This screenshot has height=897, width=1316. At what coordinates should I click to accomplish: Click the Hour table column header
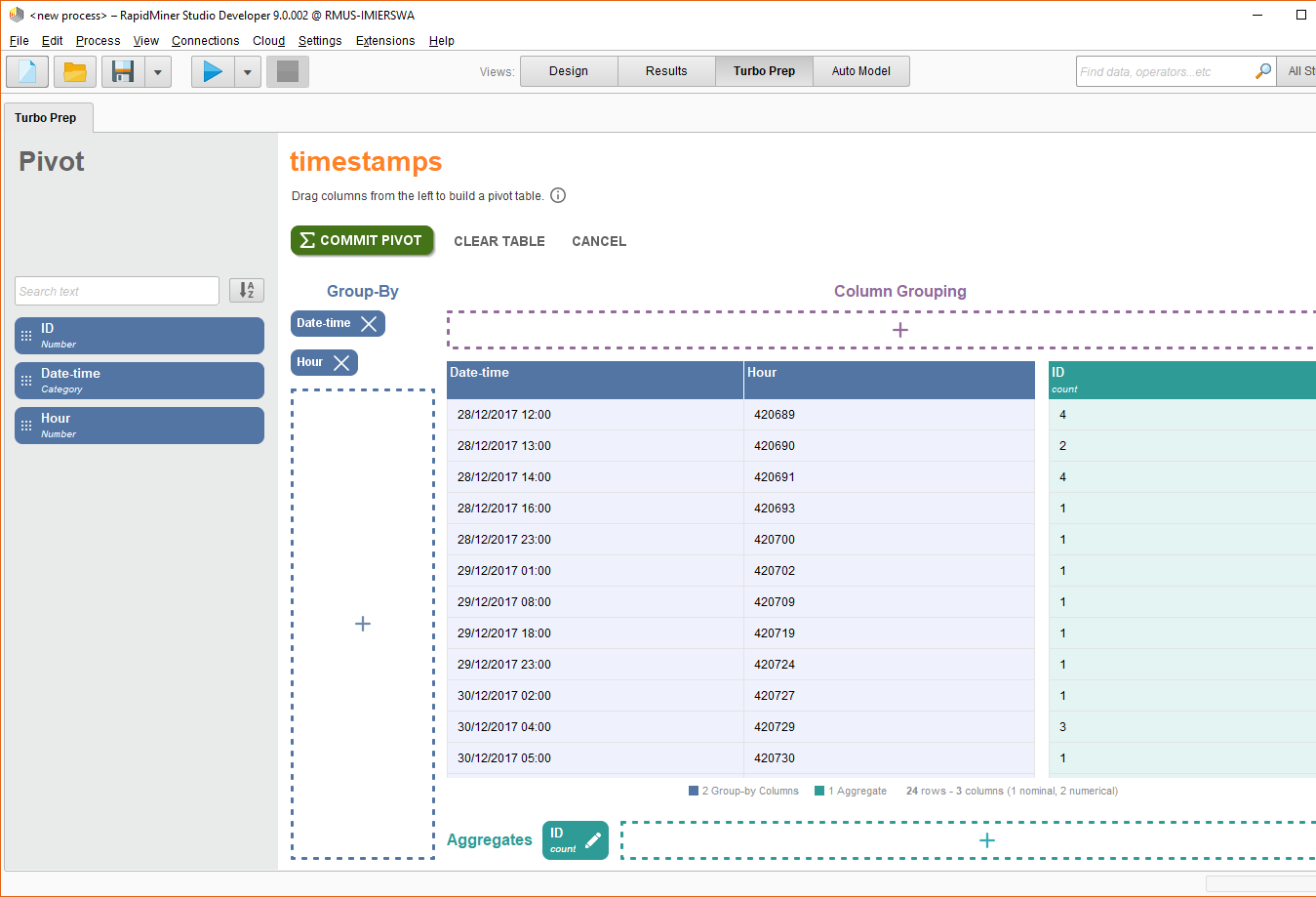890,380
